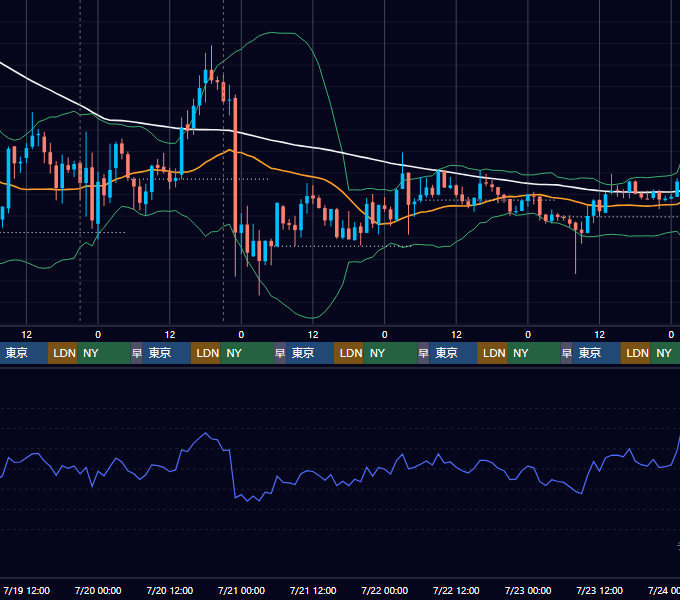Select LDN session block after 7/23 東京

tap(635, 353)
